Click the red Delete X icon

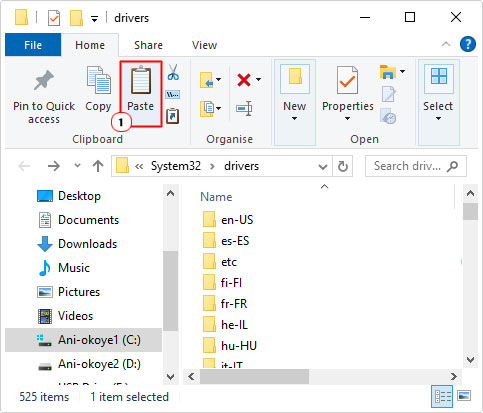(x=244, y=80)
